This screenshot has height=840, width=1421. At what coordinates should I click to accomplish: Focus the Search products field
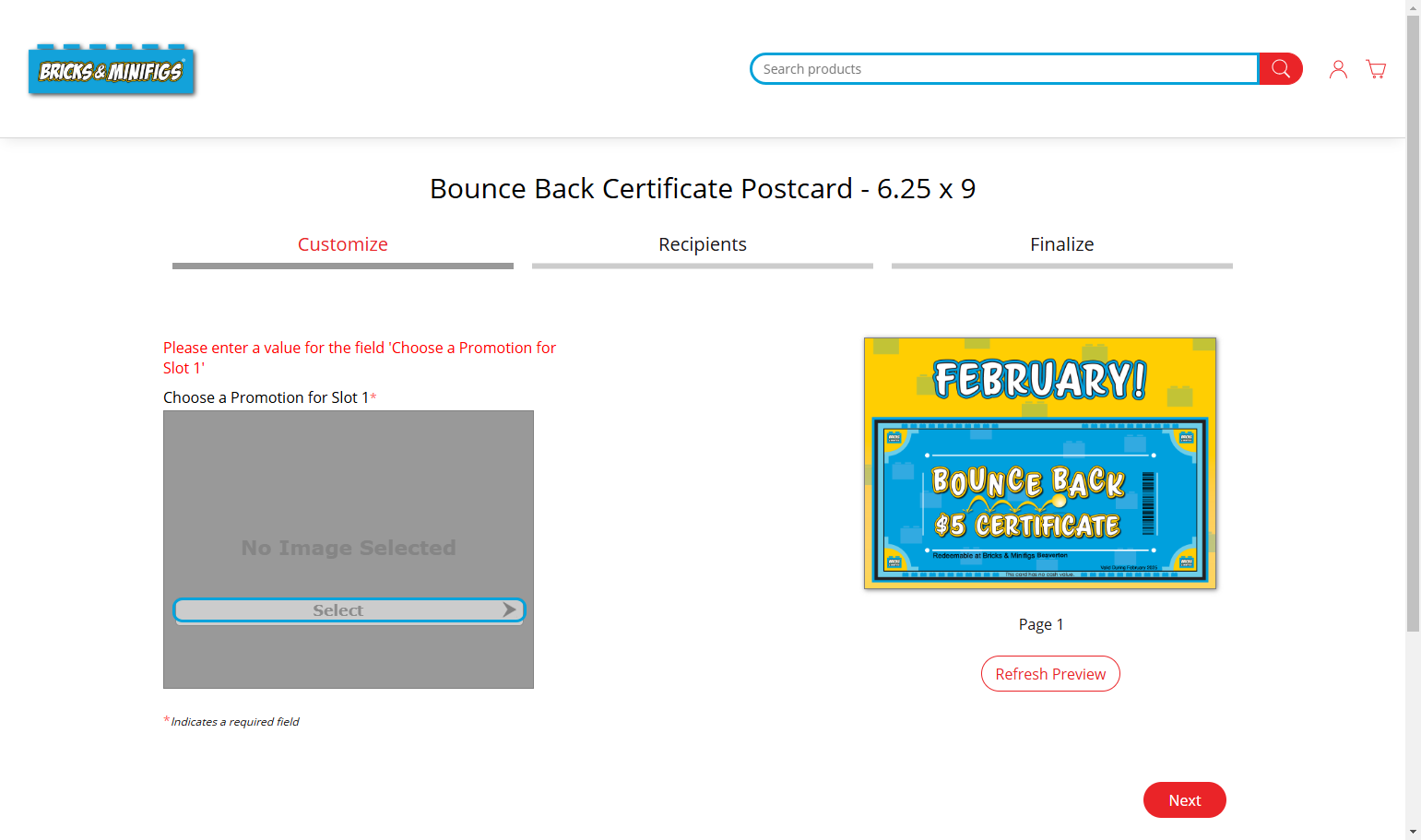pyautogui.click(x=1004, y=69)
